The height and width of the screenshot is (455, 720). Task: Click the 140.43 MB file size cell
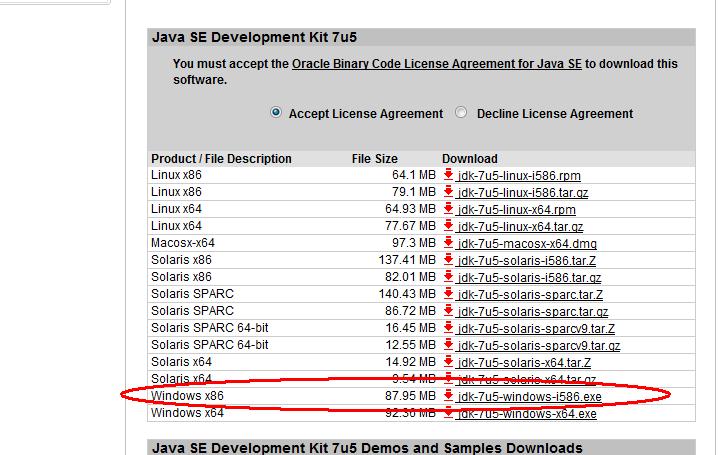(407, 293)
